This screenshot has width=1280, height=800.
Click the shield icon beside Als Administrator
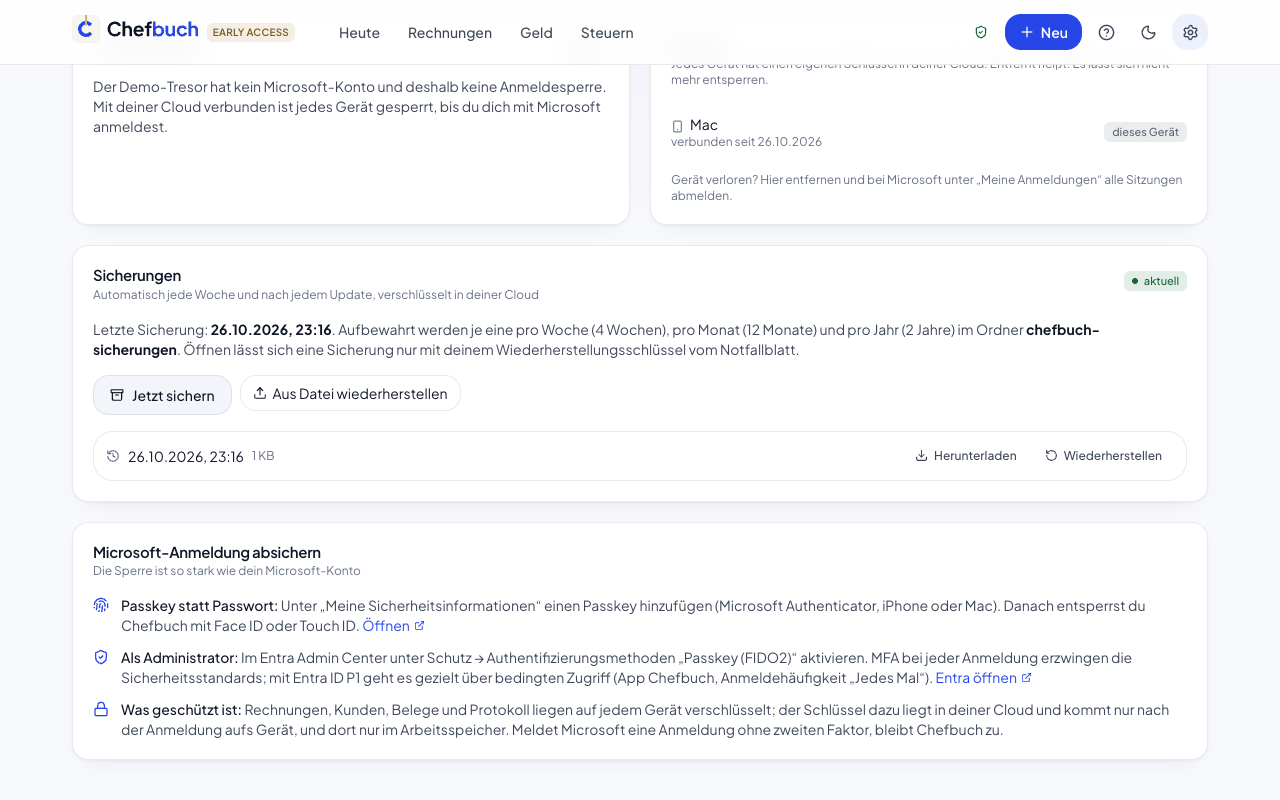tap(101, 657)
